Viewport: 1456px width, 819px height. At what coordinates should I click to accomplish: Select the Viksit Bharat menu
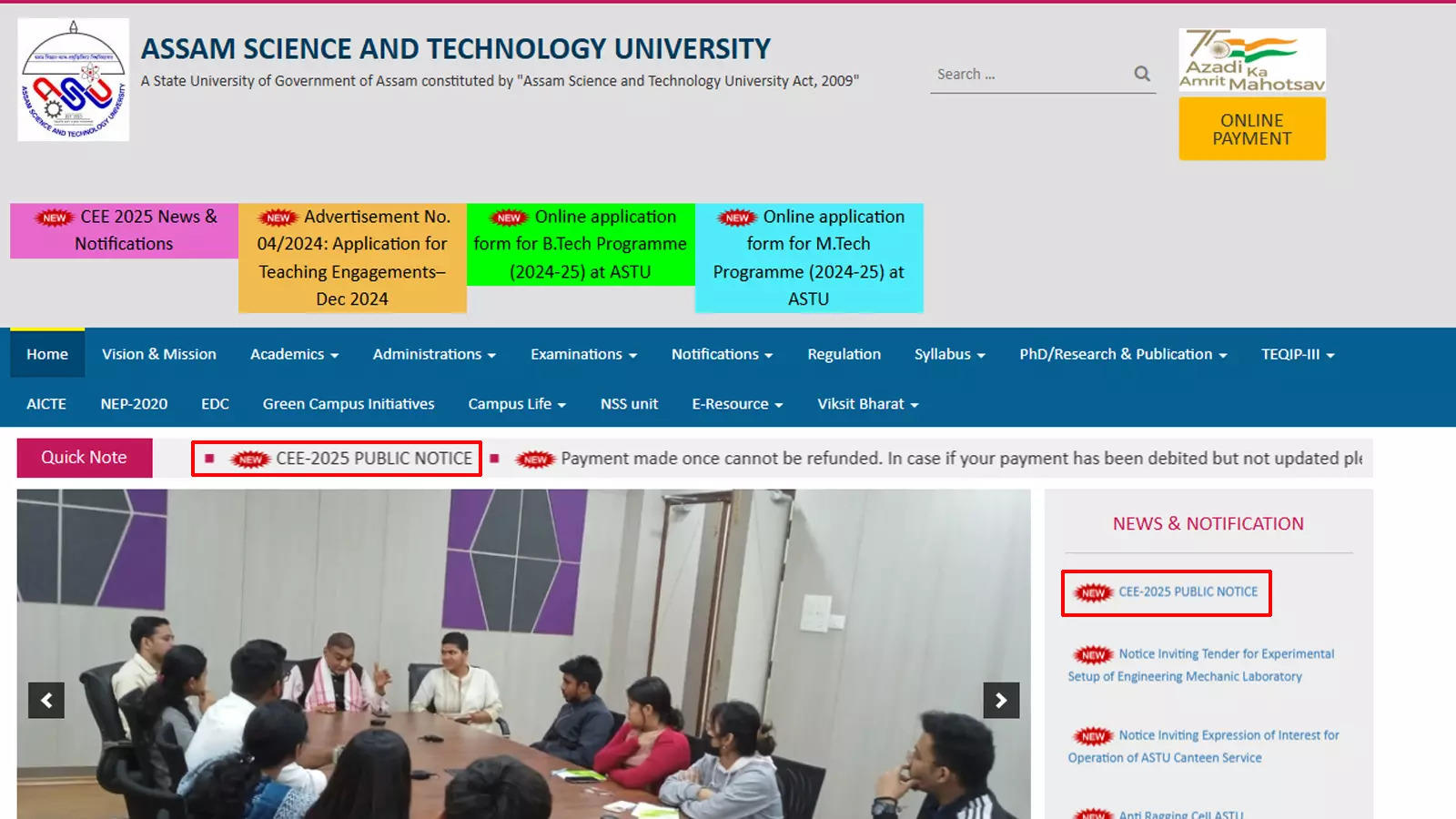(x=865, y=403)
